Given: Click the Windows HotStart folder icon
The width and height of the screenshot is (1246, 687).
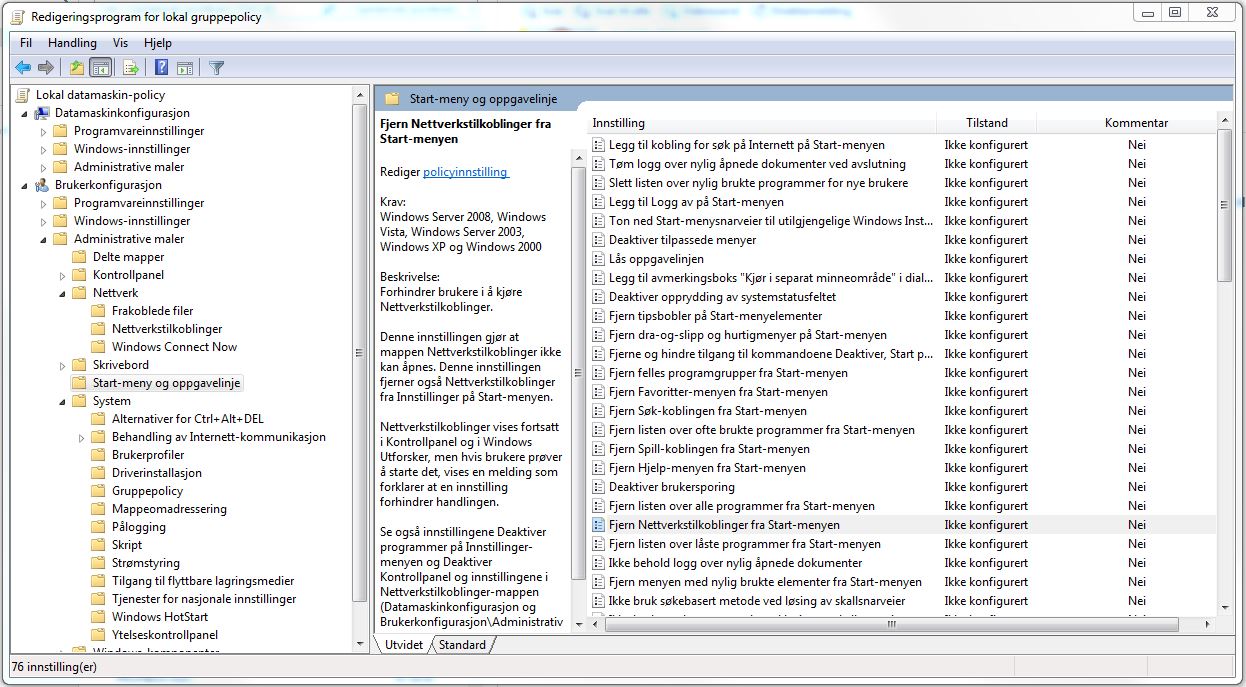Looking at the screenshot, I should point(98,617).
